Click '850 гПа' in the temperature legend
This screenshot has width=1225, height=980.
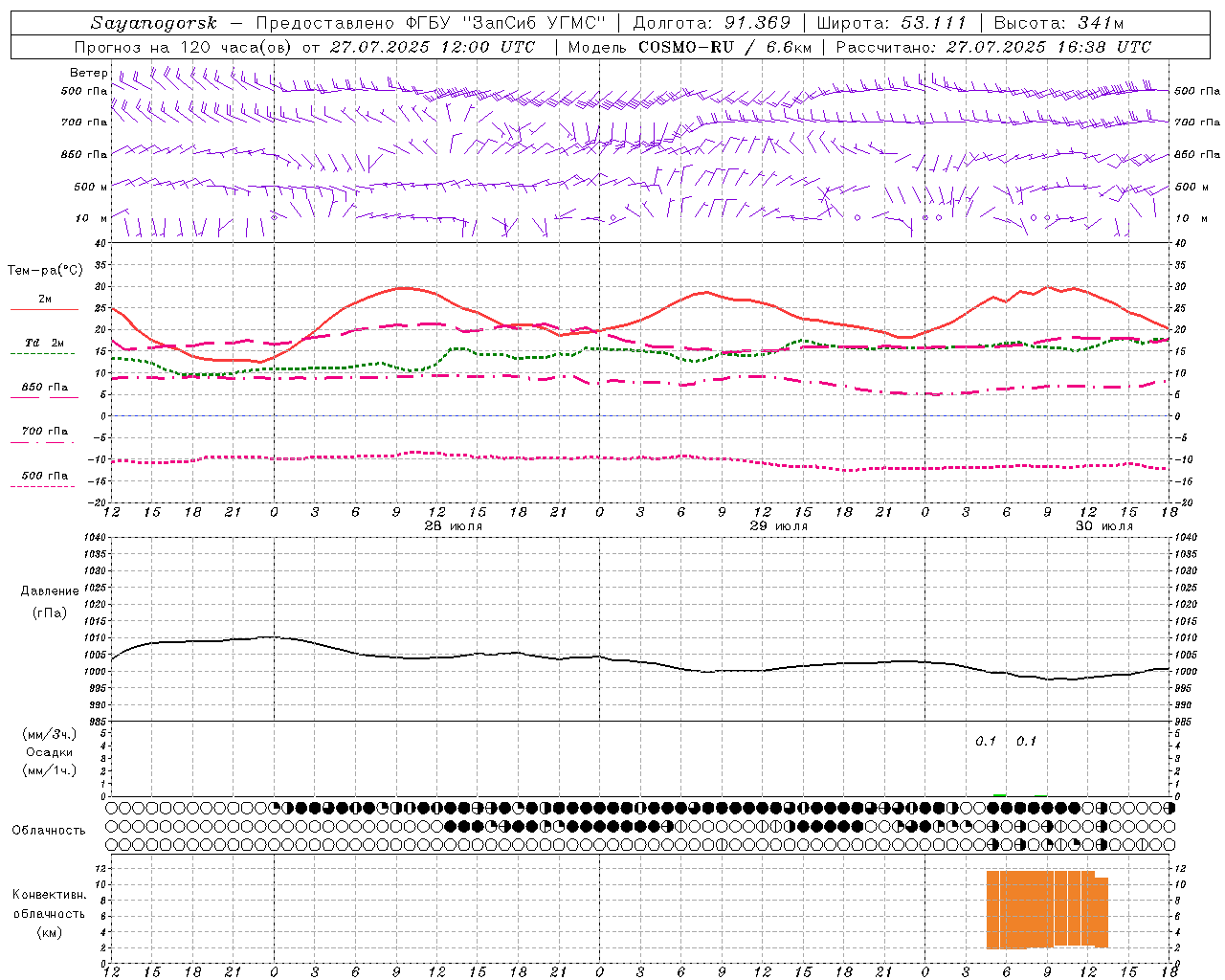pos(45,388)
